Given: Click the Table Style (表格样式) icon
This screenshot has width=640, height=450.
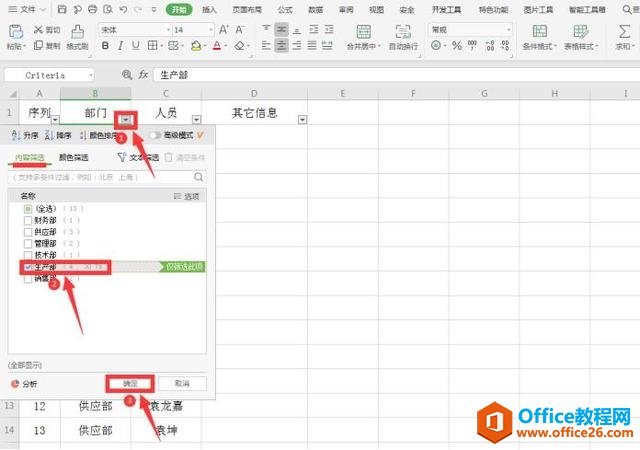Looking at the screenshot, I should (x=580, y=31).
